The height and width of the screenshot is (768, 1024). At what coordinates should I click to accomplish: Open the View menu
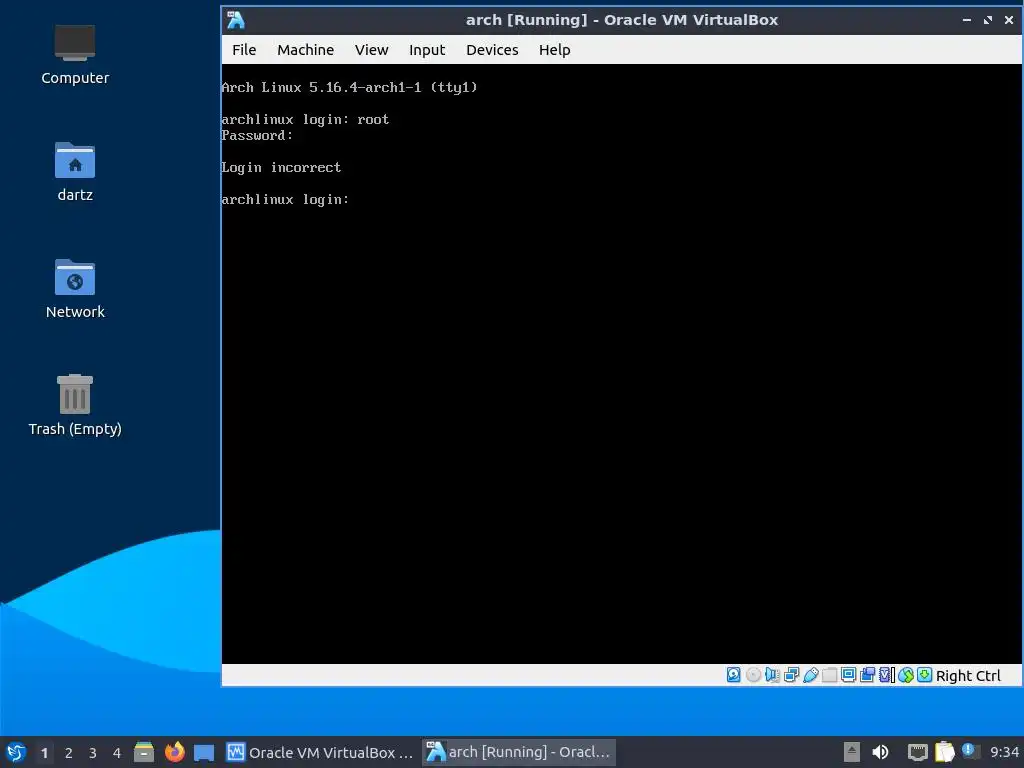click(x=372, y=50)
